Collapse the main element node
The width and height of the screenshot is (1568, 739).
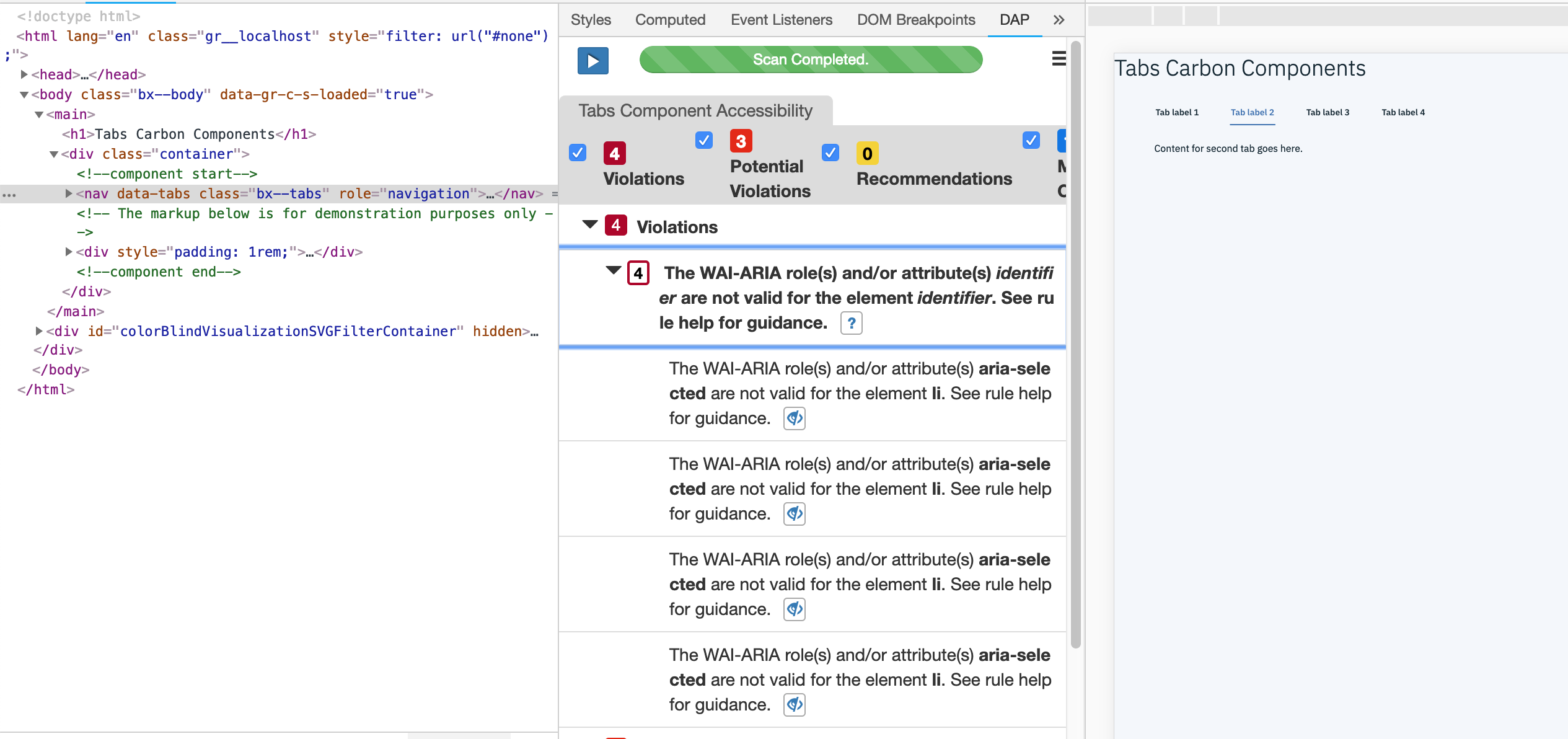pos(38,115)
